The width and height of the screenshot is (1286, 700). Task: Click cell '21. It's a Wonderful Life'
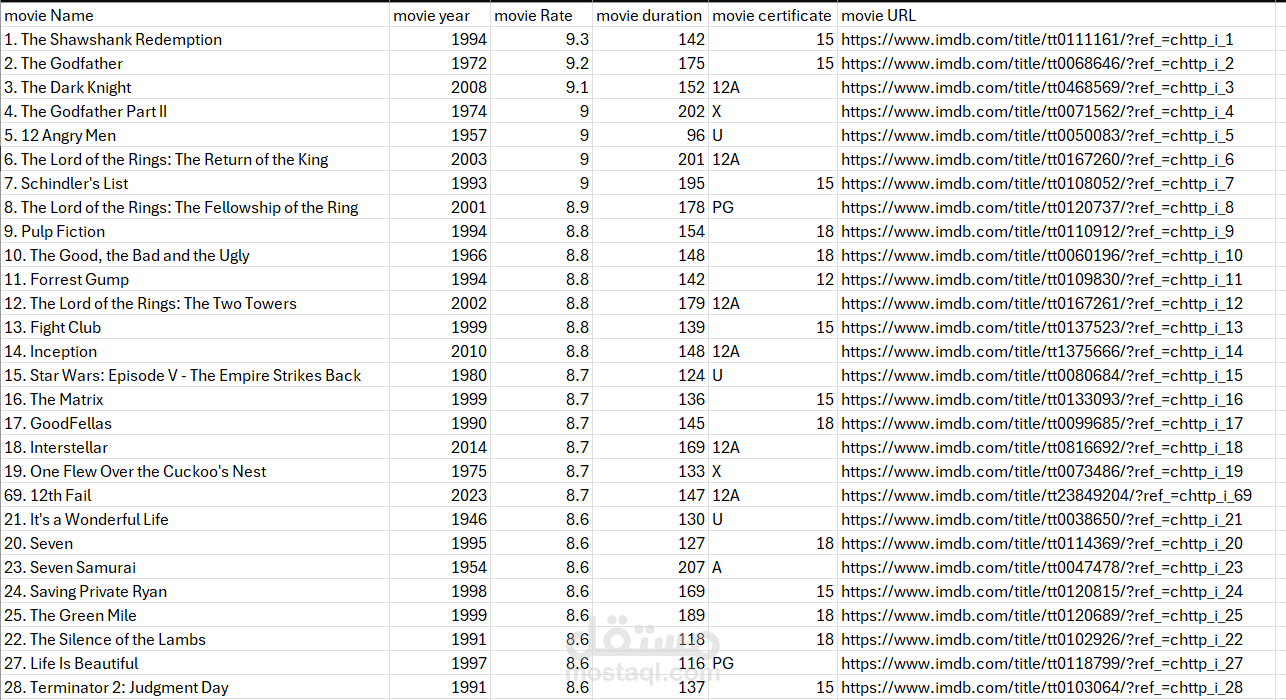click(196, 519)
